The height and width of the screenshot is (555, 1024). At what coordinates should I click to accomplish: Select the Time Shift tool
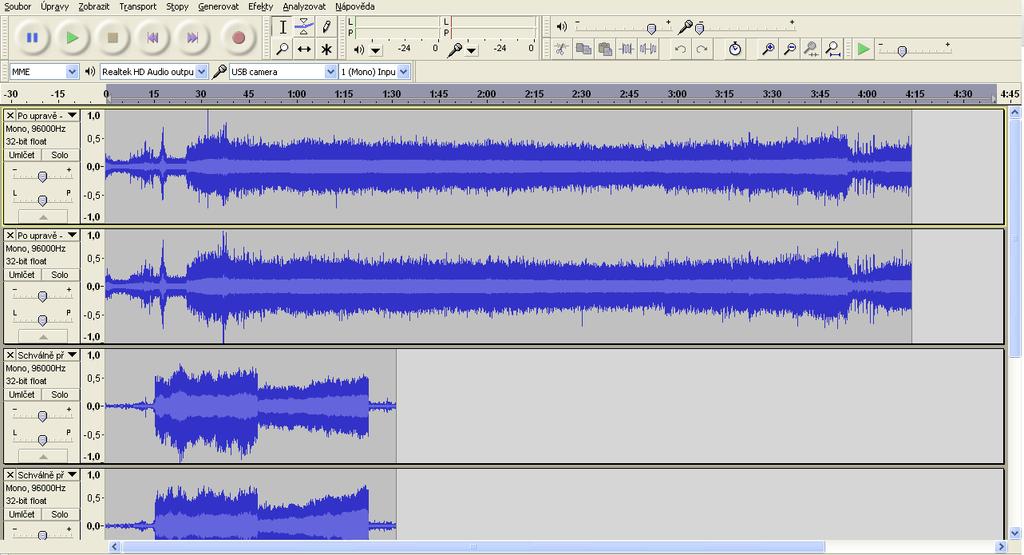pyautogui.click(x=304, y=49)
